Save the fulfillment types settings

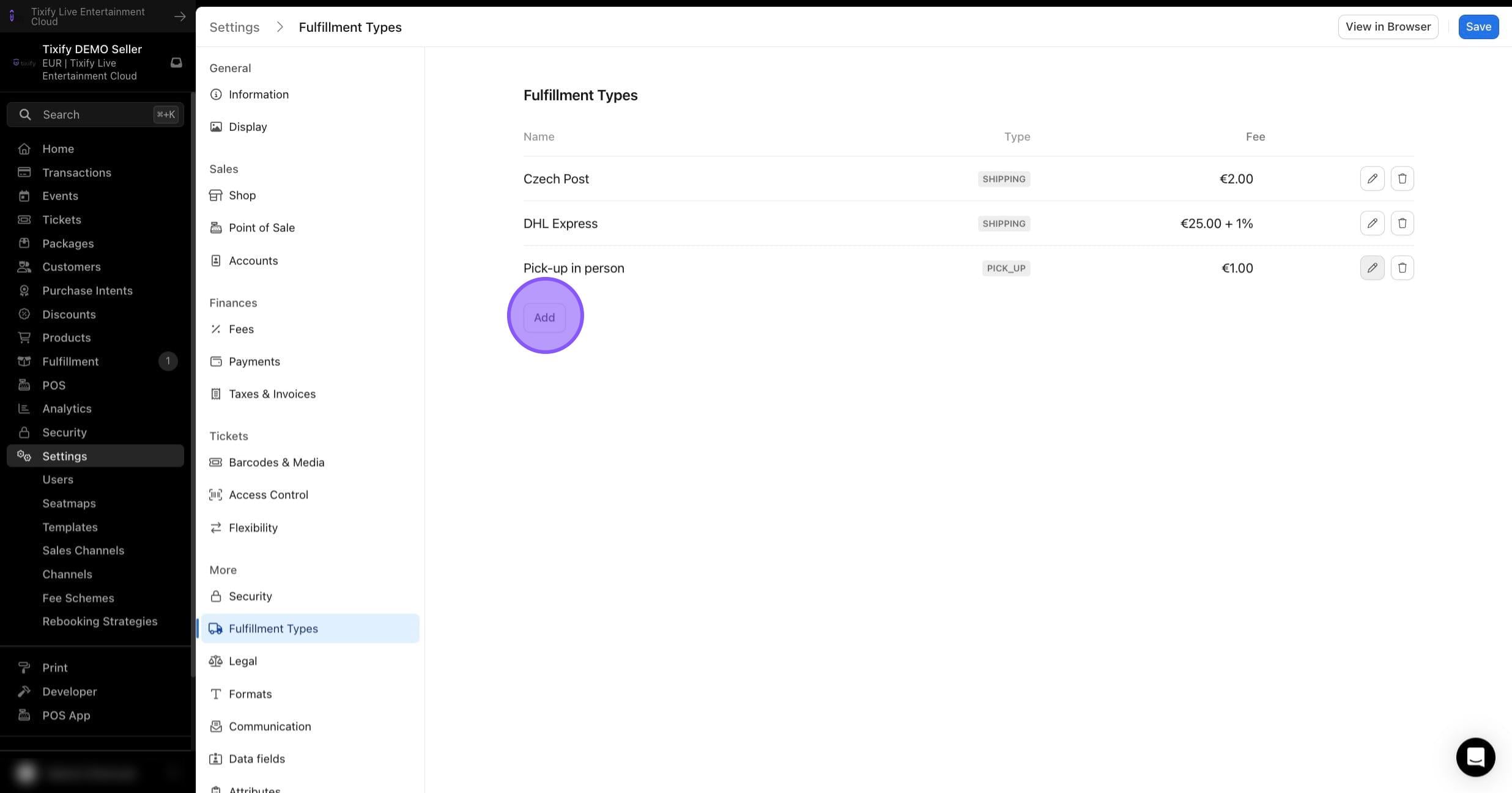1478,27
